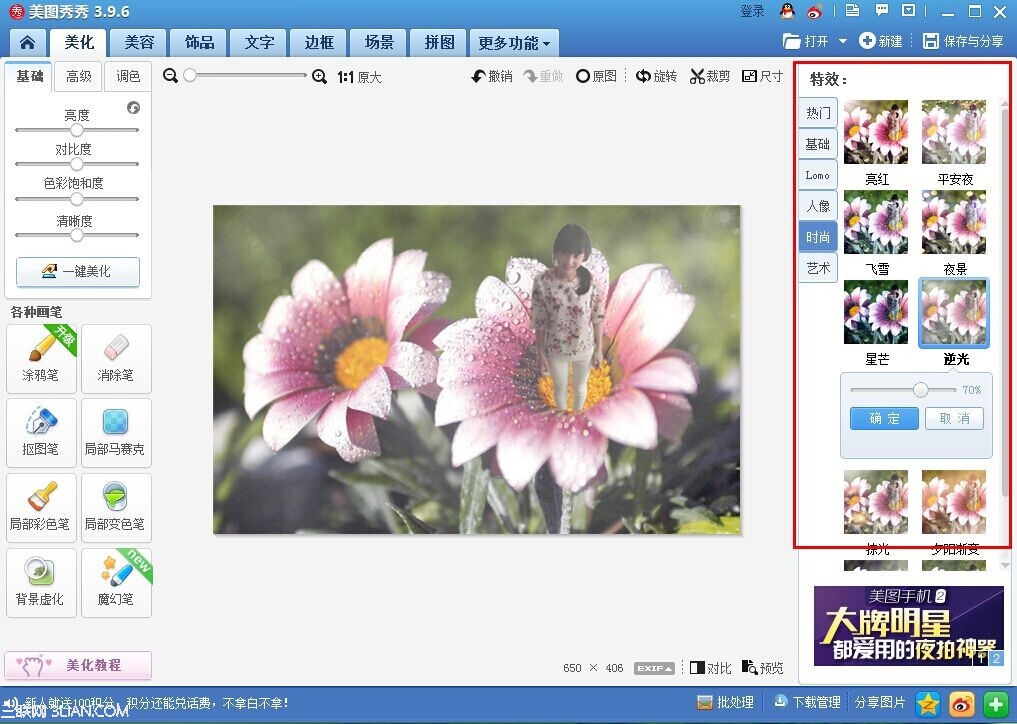
Task: Toggle the 对比 compare view
Action: coord(710,668)
